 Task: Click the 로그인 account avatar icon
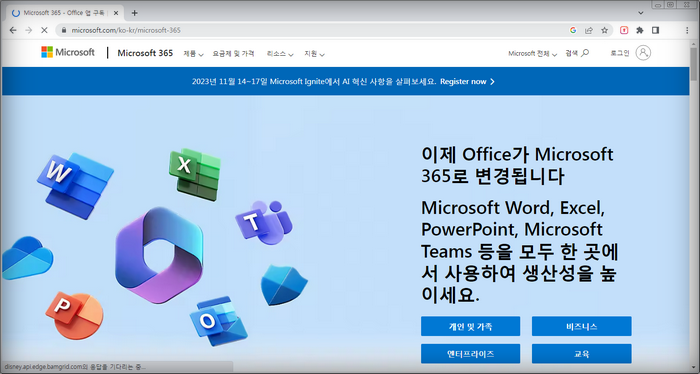coord(643,53)
